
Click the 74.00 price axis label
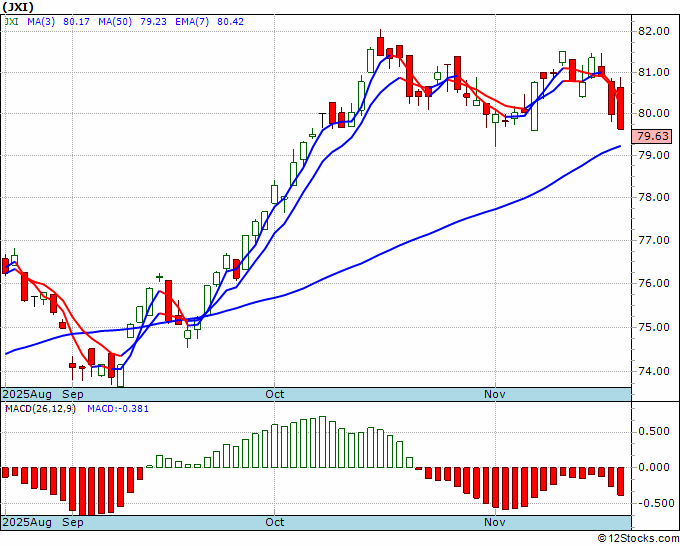click(x=654, y=371)
